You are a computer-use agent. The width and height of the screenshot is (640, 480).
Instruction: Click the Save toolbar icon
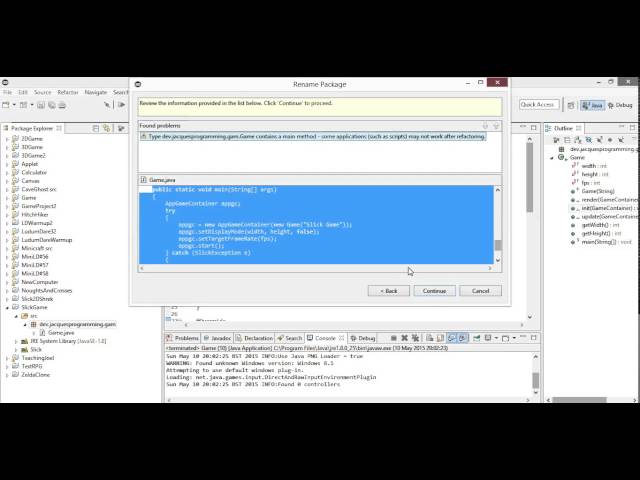(41, 105)
